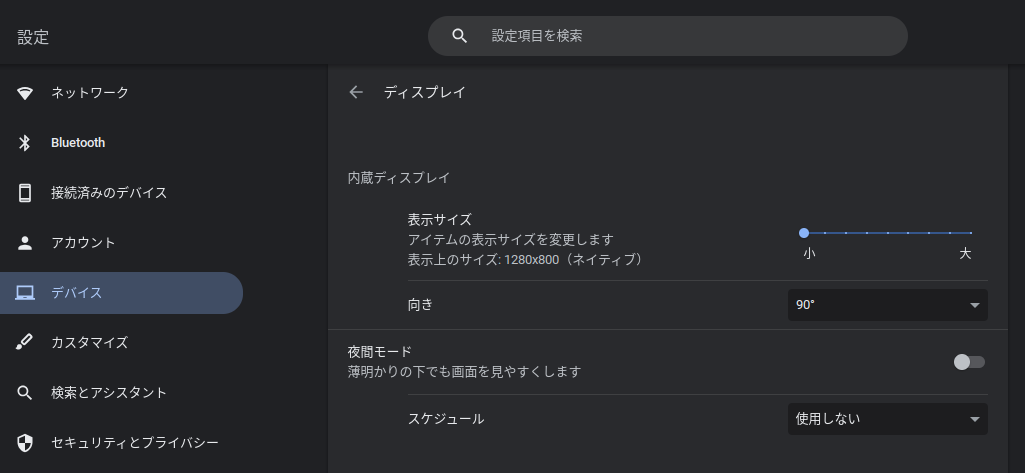Click the connected devices phone icon
1025x473 pixels.
coord(25,193)
